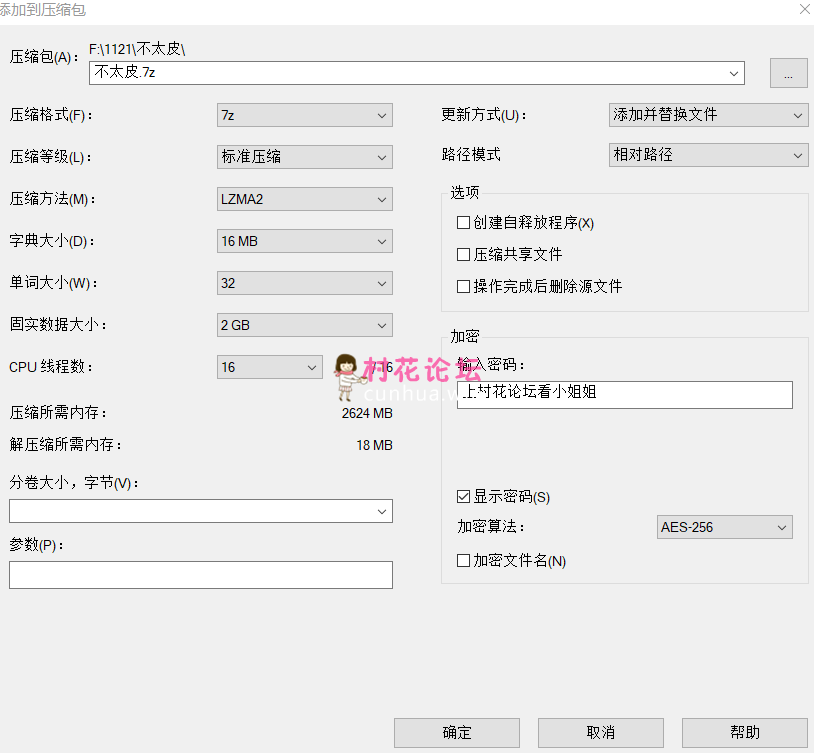Image resolution: width=814 pixels, height=753 pixels.
Task: Enable encrypt file names checkbox
Action: coord(463,561)
